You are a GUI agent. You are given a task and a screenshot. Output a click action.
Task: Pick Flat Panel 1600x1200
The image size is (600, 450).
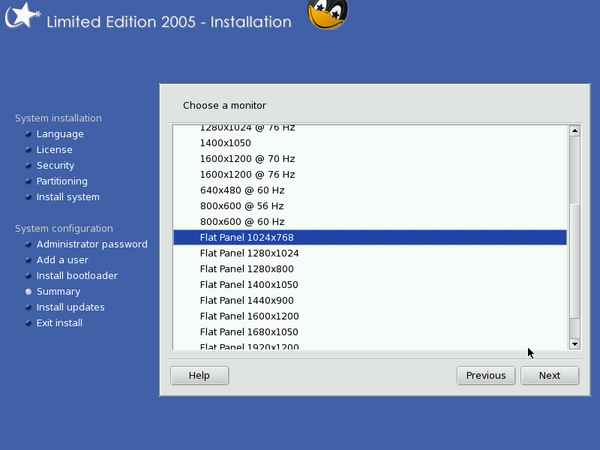pyautogui.click(x=370, y=316)
